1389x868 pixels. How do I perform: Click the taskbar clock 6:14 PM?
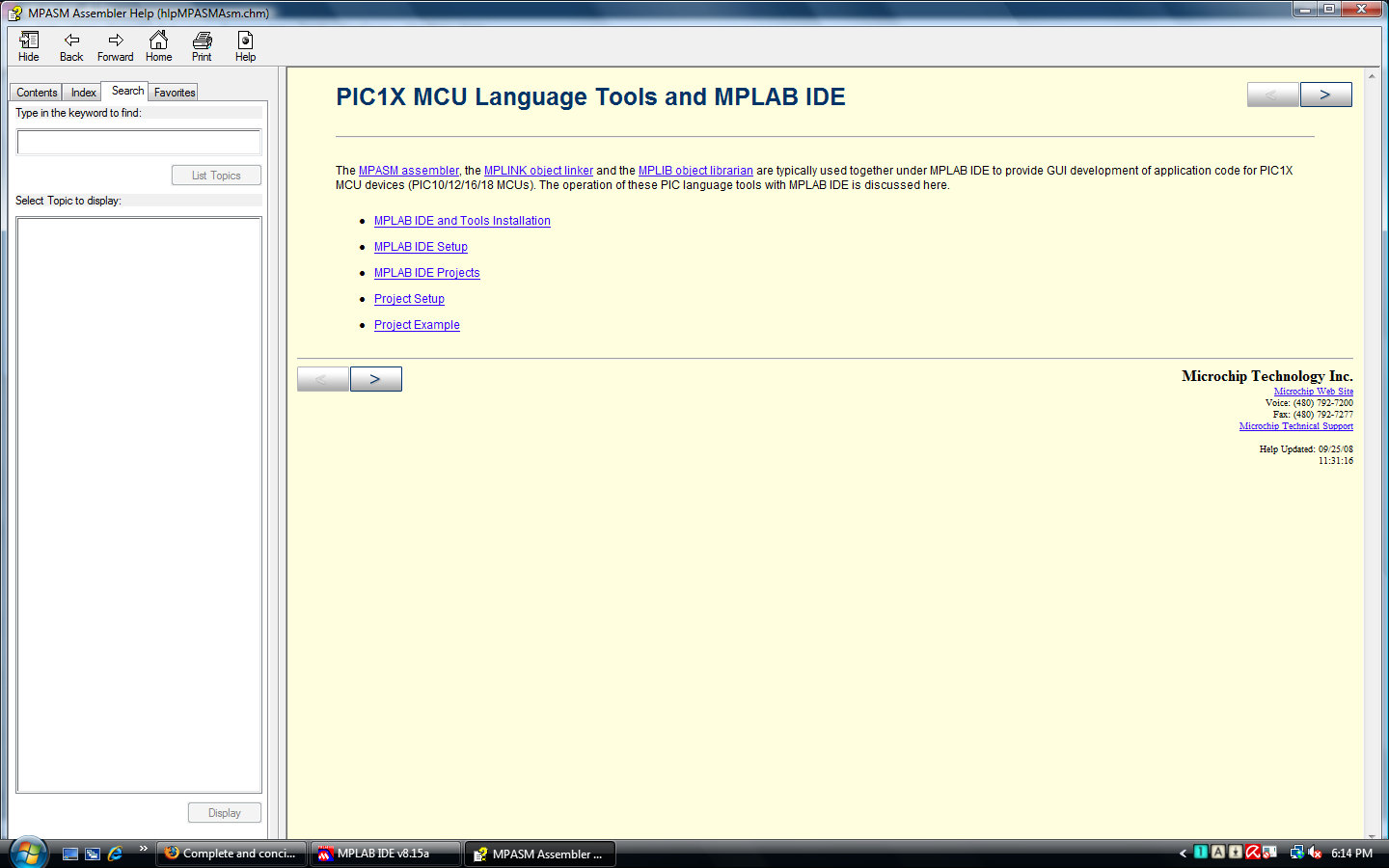point(1351,854)
